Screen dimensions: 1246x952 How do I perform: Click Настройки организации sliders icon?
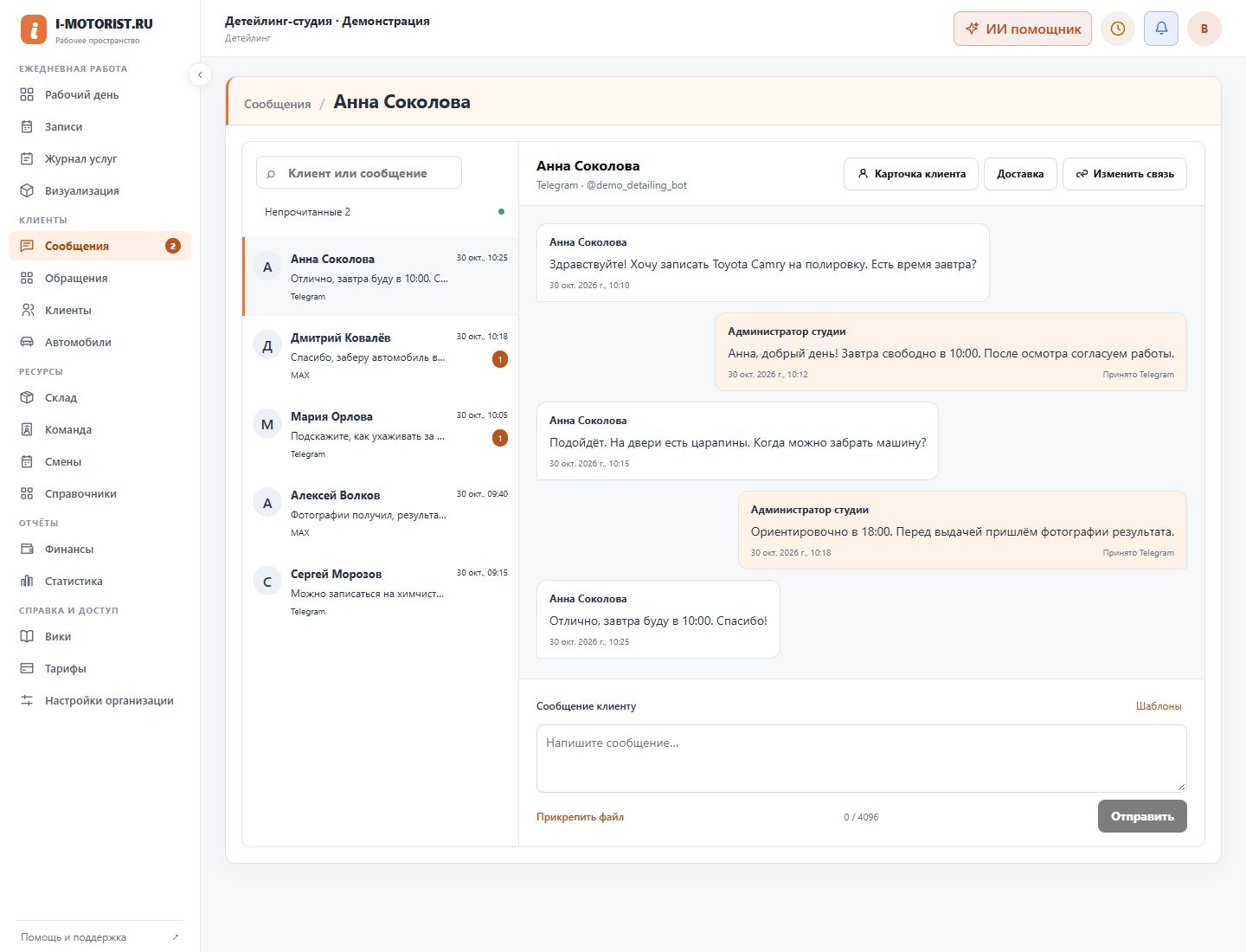(27, 700)
